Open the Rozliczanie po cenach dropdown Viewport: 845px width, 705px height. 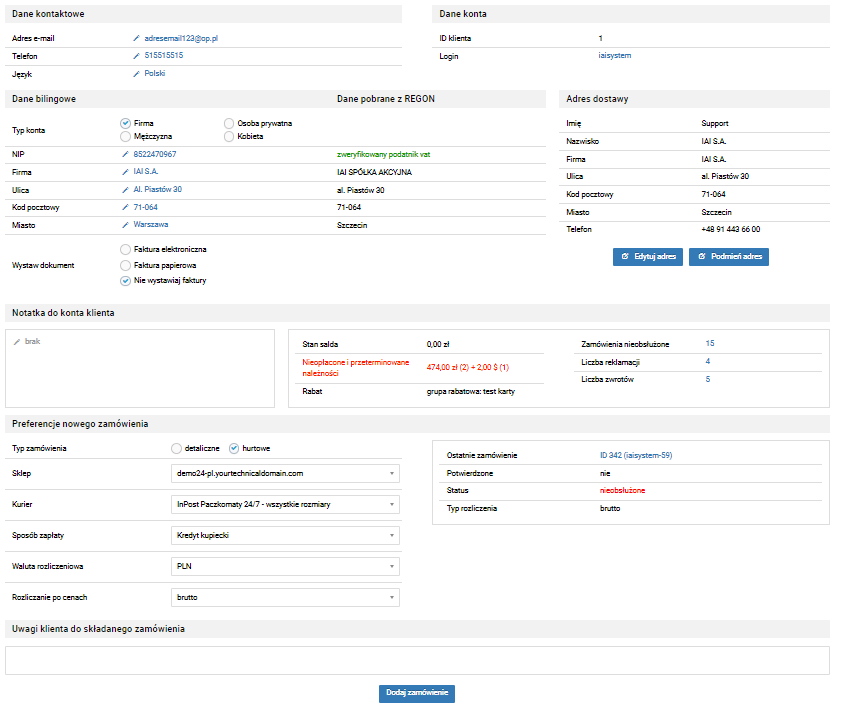[285, 598]
